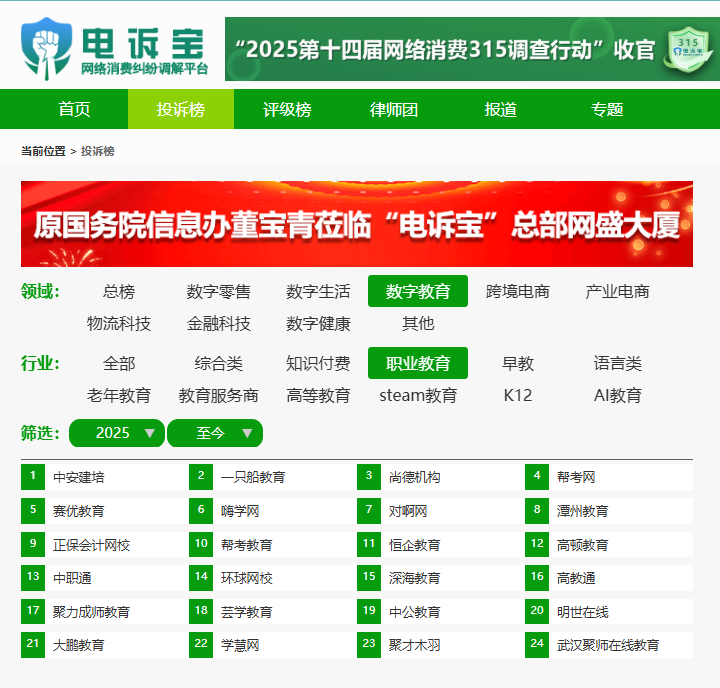Select 总榜 in the 领域 filter
Screen dimensions: 720x688
coord(118,292)
